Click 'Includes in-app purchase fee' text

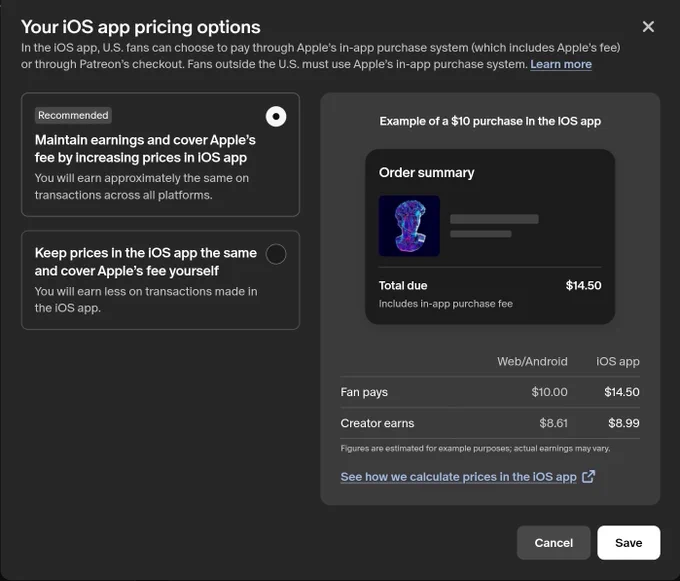pyautogui.click(x=445, y=304)
